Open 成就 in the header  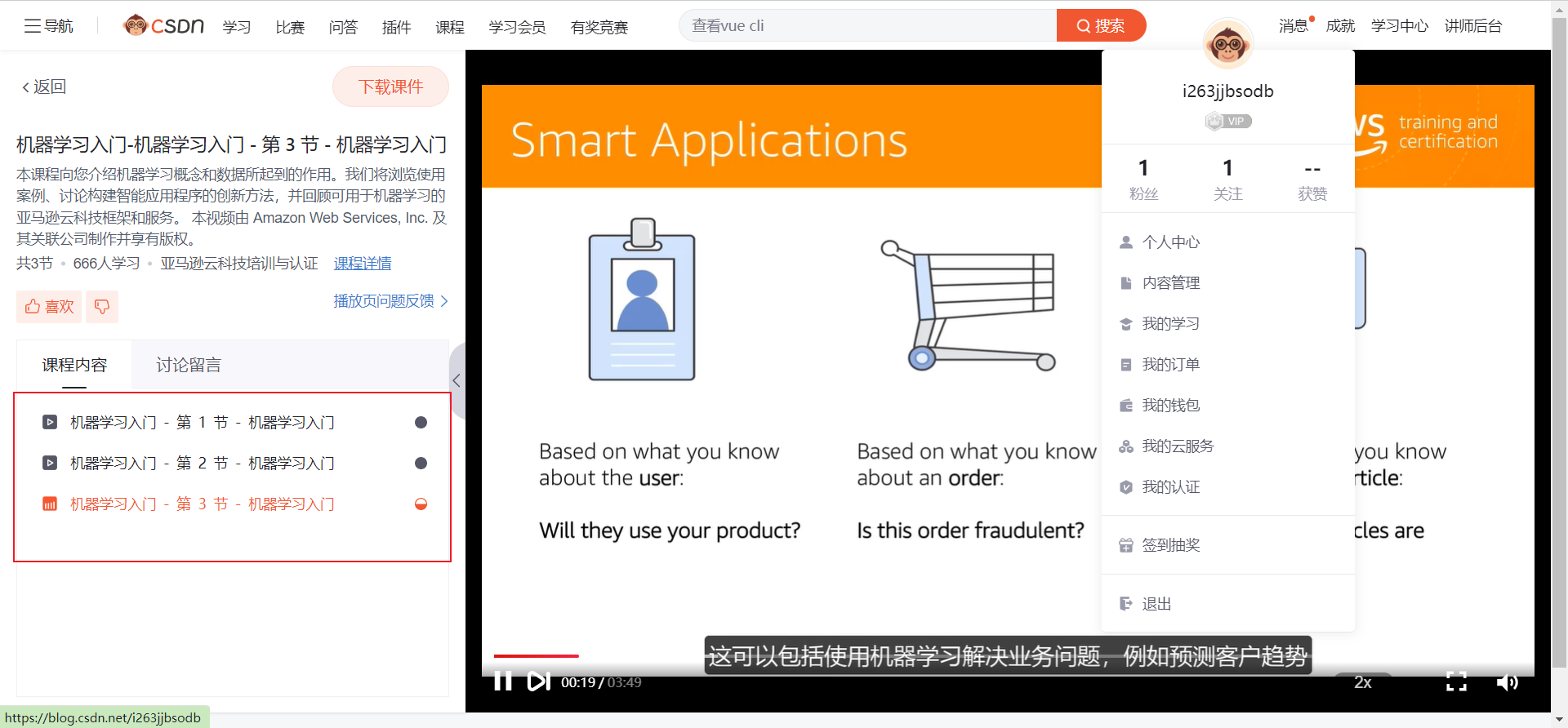[1340, 26]
